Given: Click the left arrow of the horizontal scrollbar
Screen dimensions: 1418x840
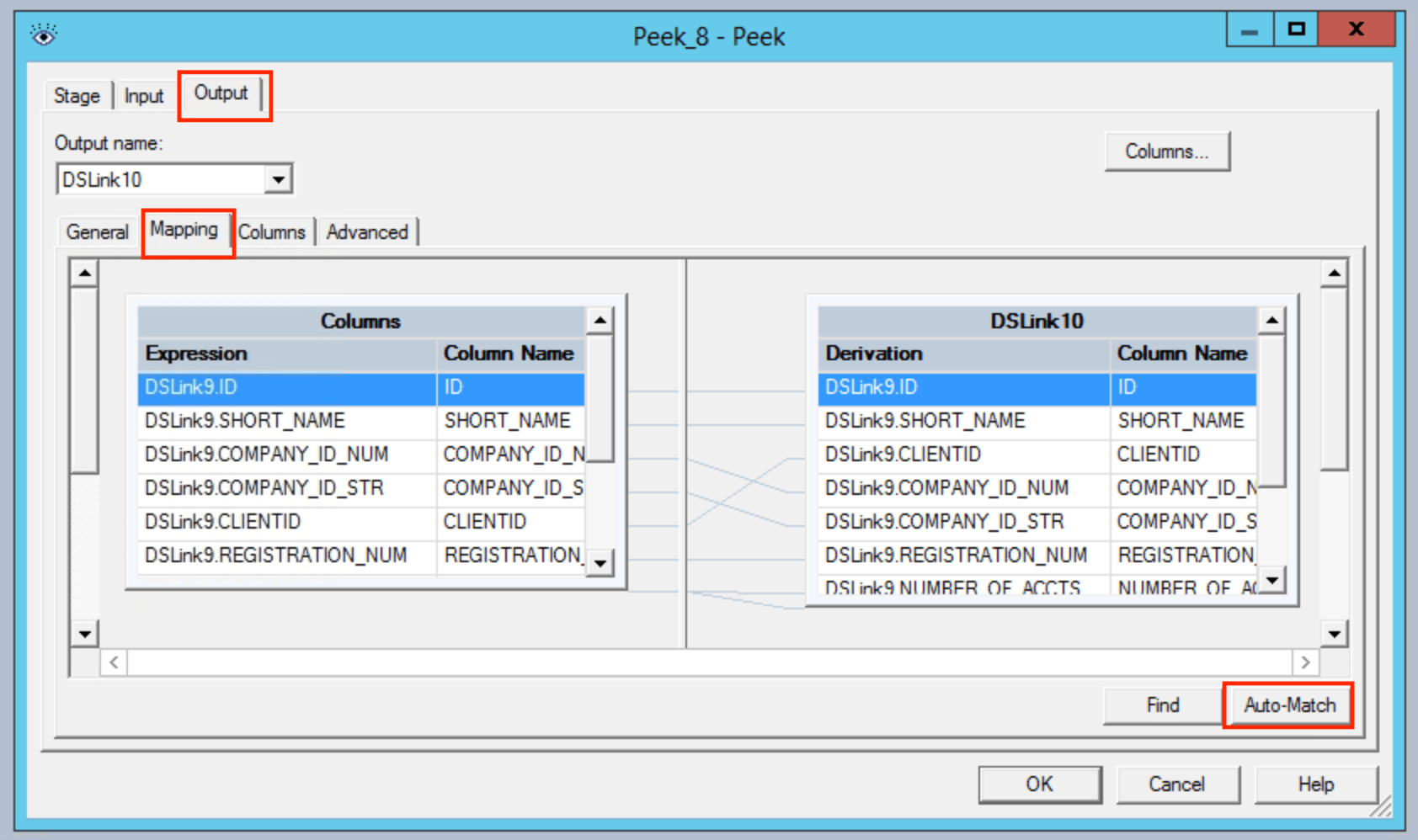Looking at the screenshot, I should 113,662.
